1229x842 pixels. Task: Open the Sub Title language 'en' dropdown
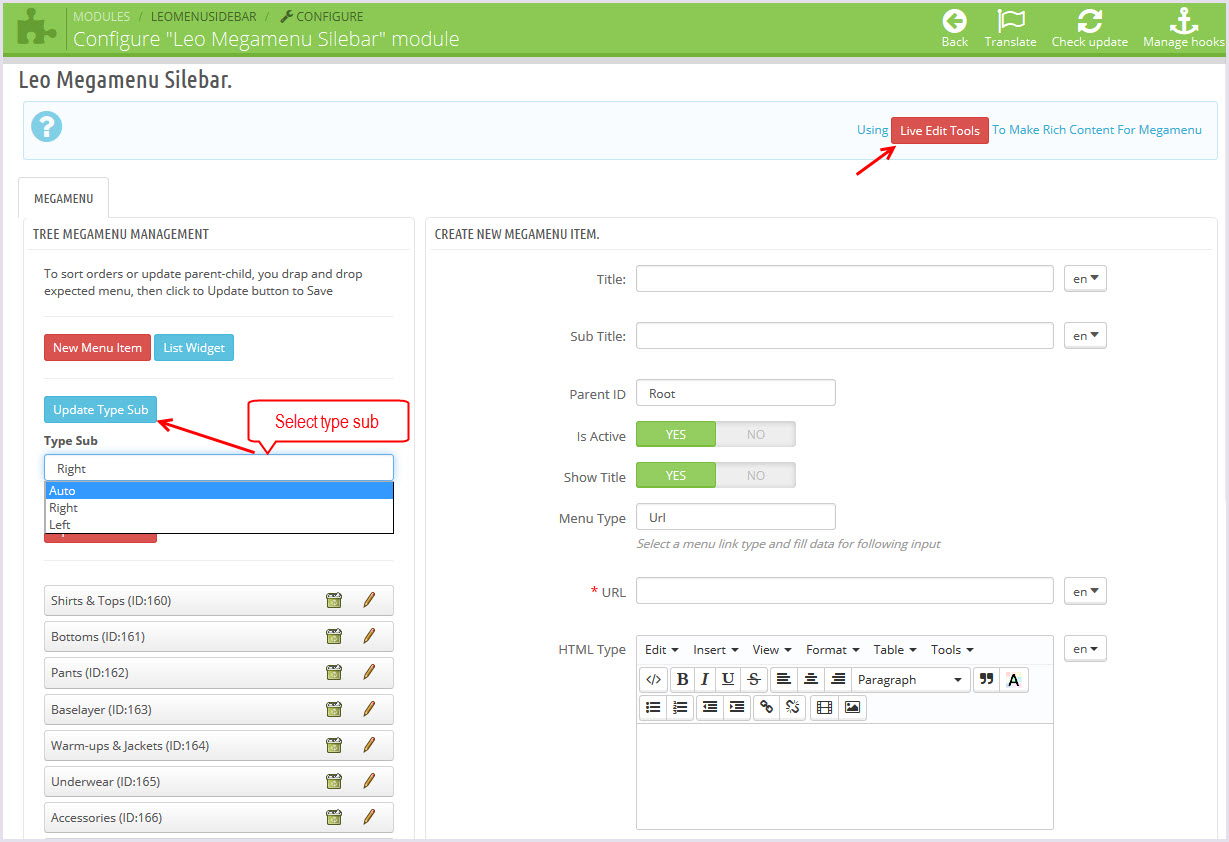[1085, 336]
